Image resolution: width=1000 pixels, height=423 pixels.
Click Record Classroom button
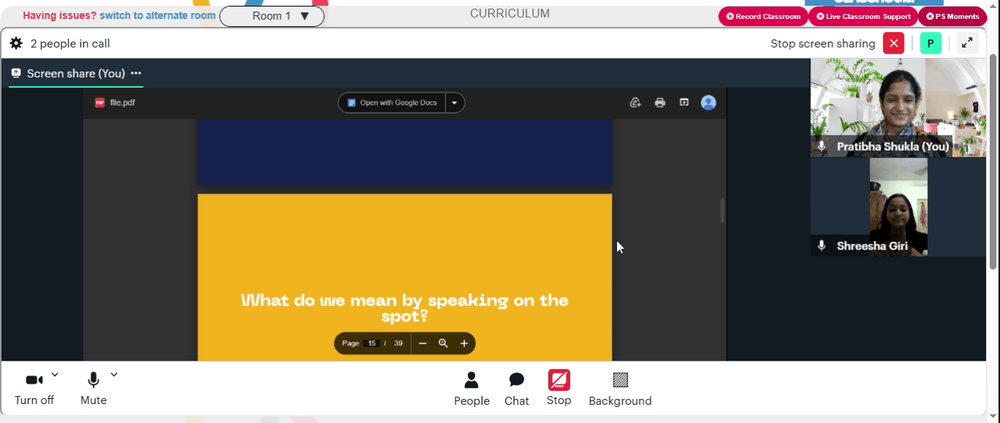click(763, 17)
